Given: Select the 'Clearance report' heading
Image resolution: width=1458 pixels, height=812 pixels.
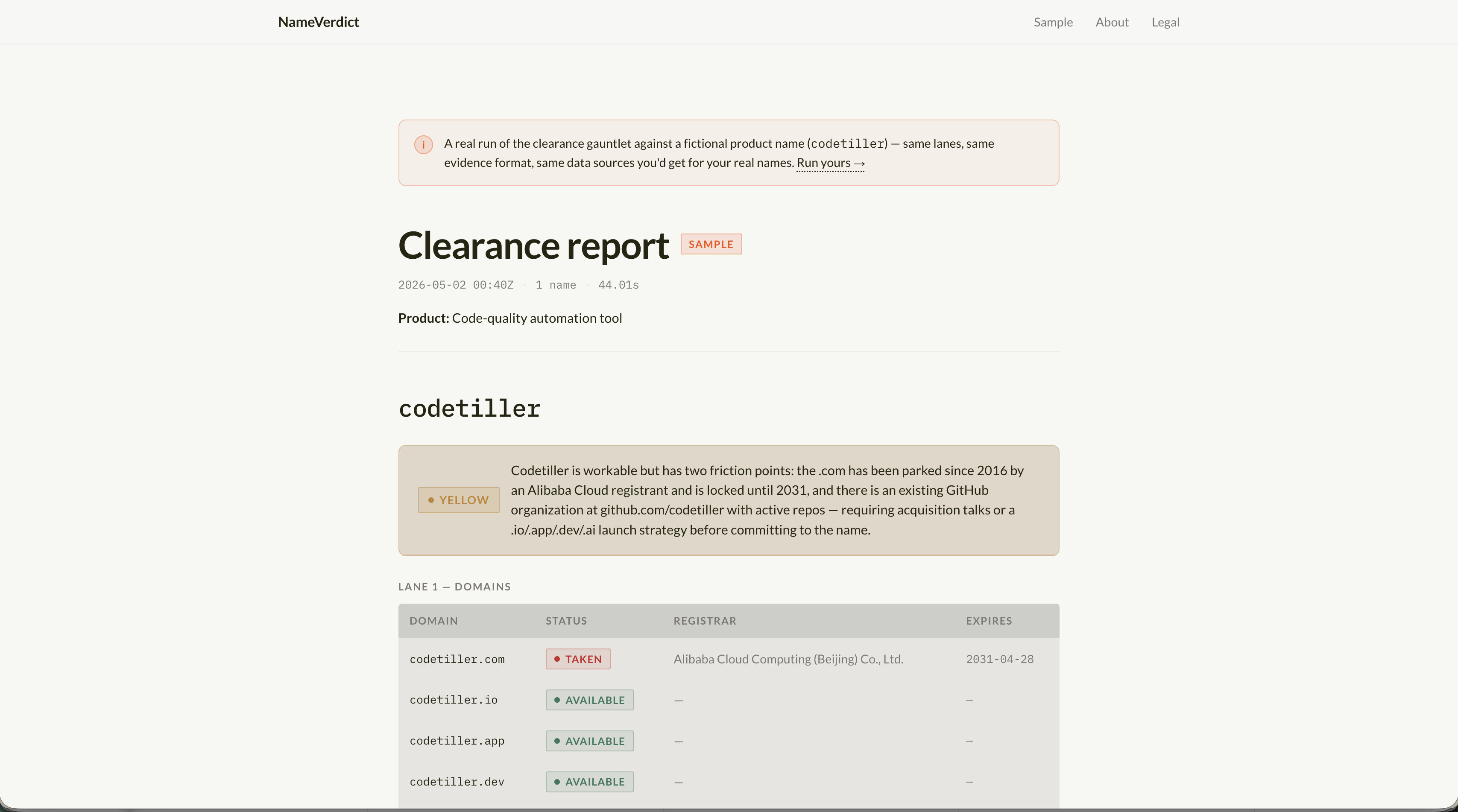Looking at the screenshot, I should (533, 245).
